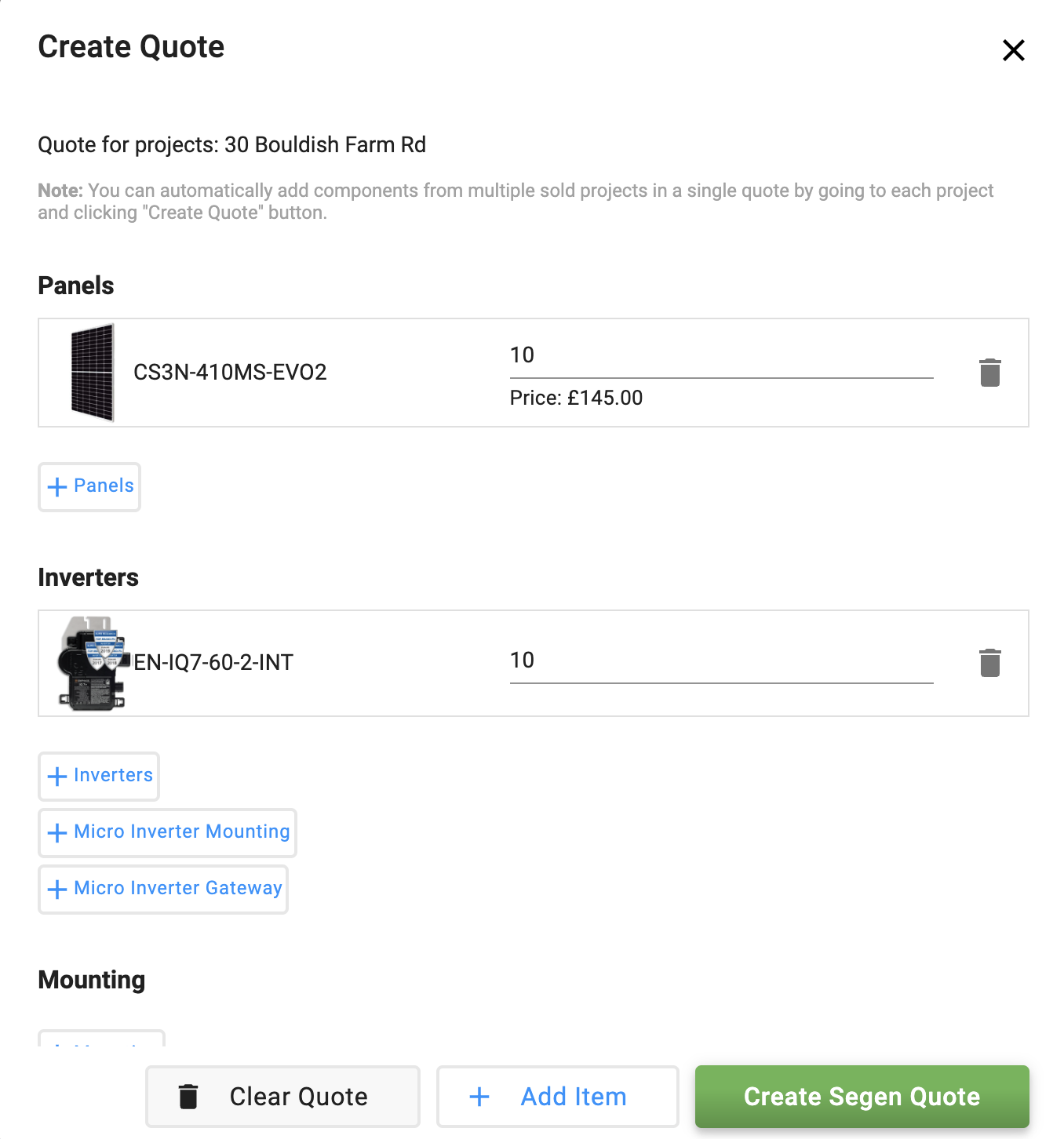
Task: Create the Segen quote
Action: (862, 1097)
